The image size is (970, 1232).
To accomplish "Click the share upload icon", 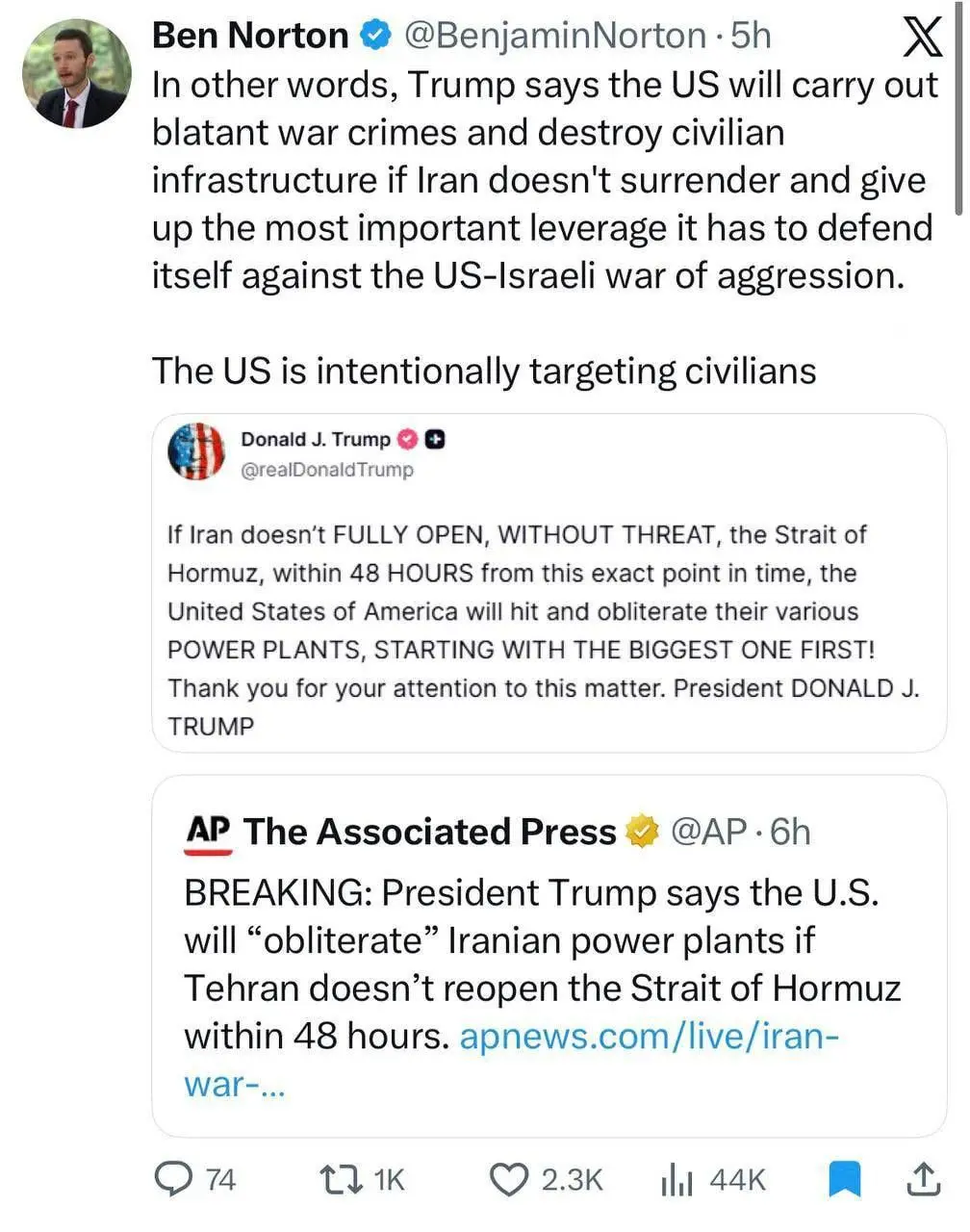I will [922, 1178].
